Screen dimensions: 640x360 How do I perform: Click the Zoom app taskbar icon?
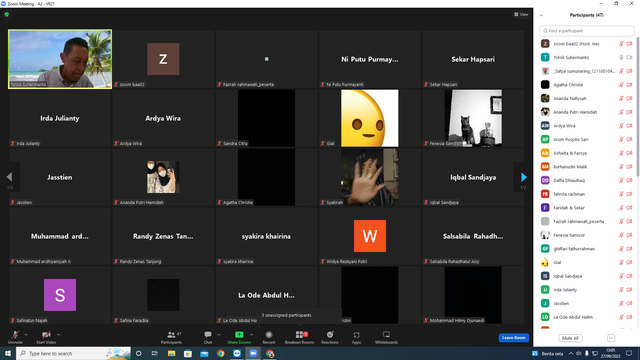(x=253, y=353)
